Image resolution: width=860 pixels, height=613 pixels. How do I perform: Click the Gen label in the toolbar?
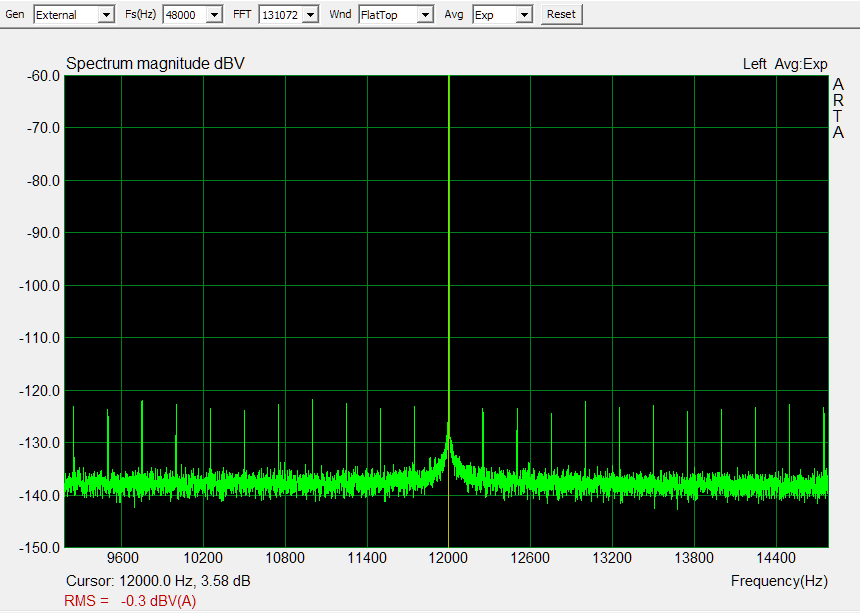pyautogui.click(x=15, y=14)
